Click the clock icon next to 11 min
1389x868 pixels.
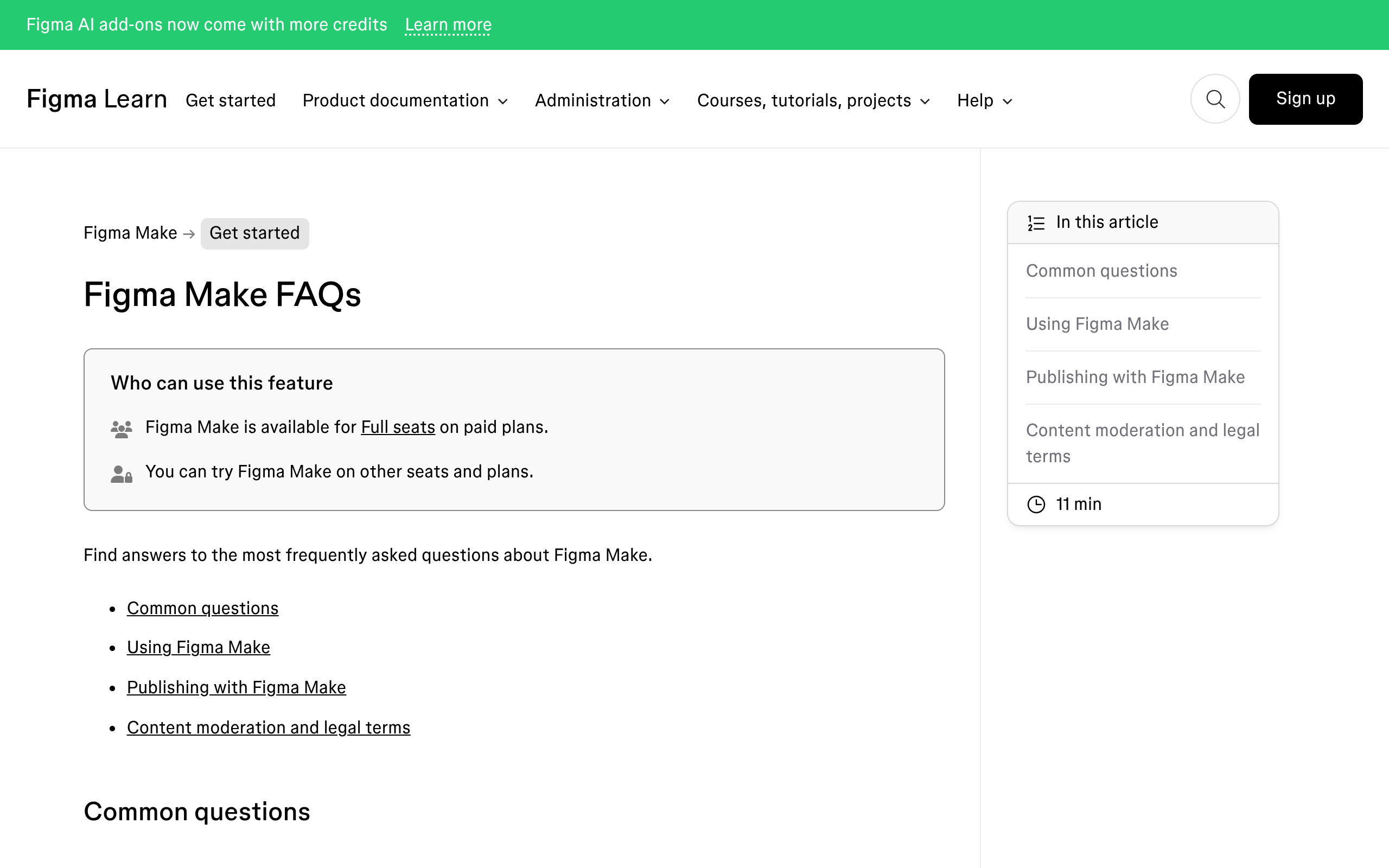[x=1036, y=505]
